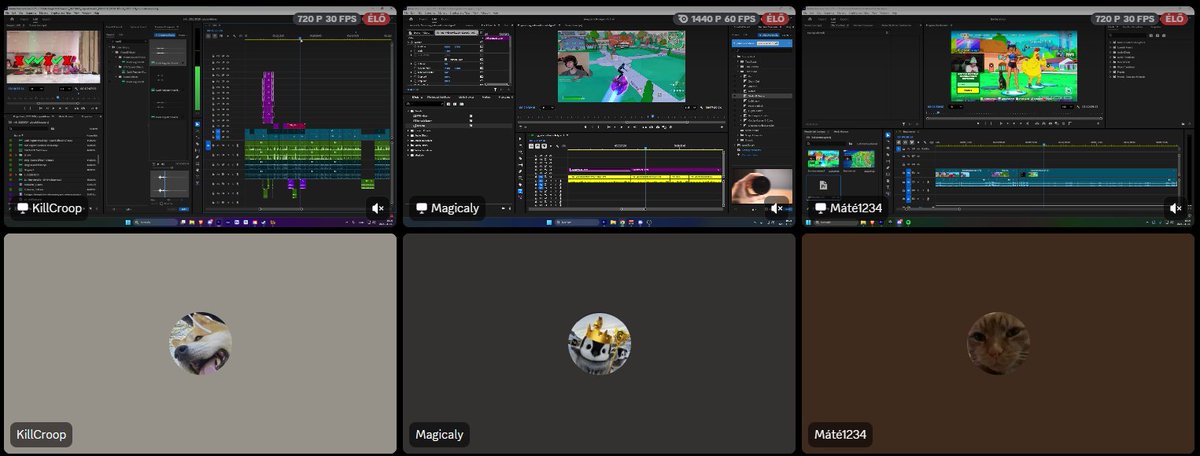Open Magicaly's crowned avatar tile
Screen dimensions: 1200x456
point(600,343)
